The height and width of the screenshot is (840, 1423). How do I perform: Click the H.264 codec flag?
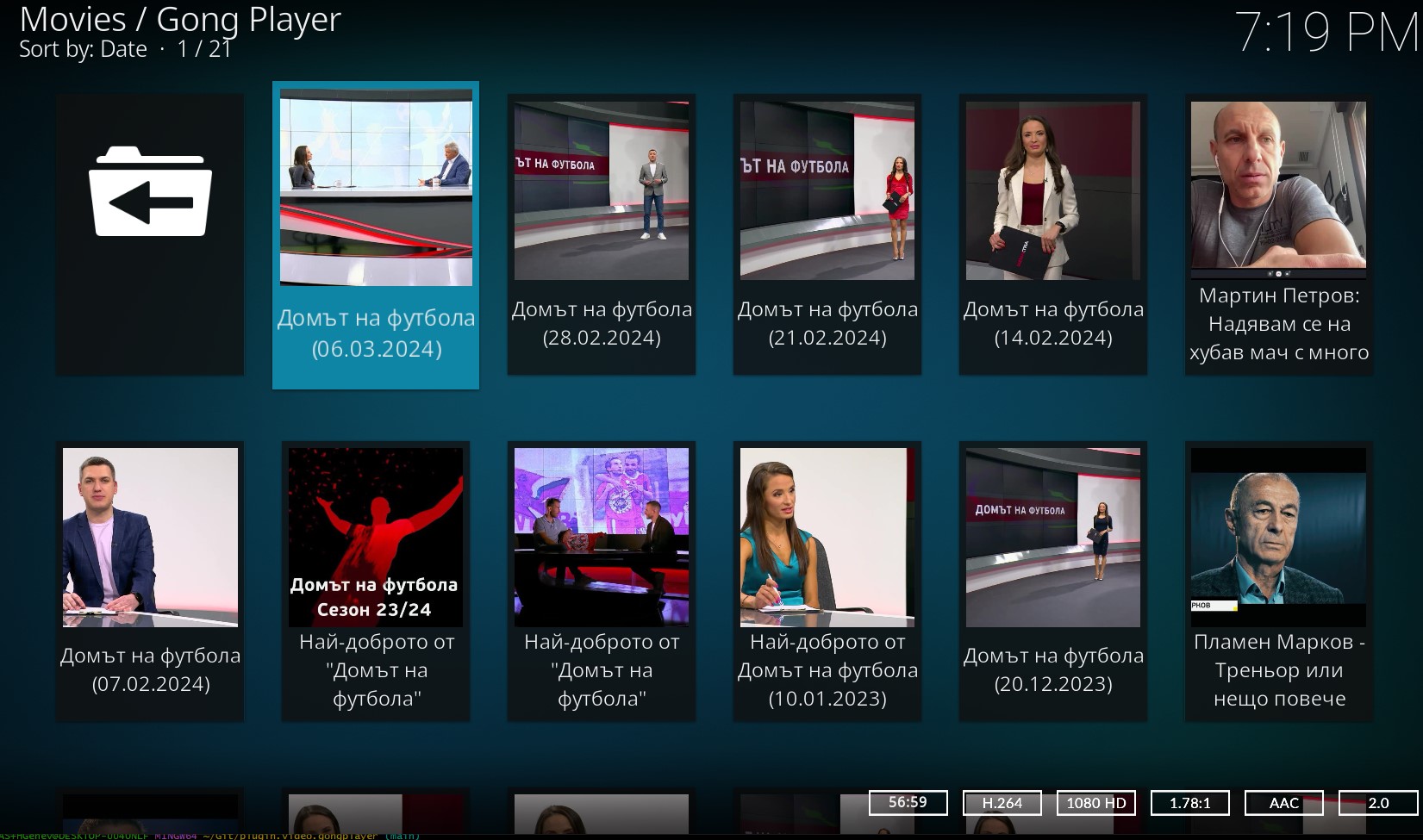[x=1002, y=803]
